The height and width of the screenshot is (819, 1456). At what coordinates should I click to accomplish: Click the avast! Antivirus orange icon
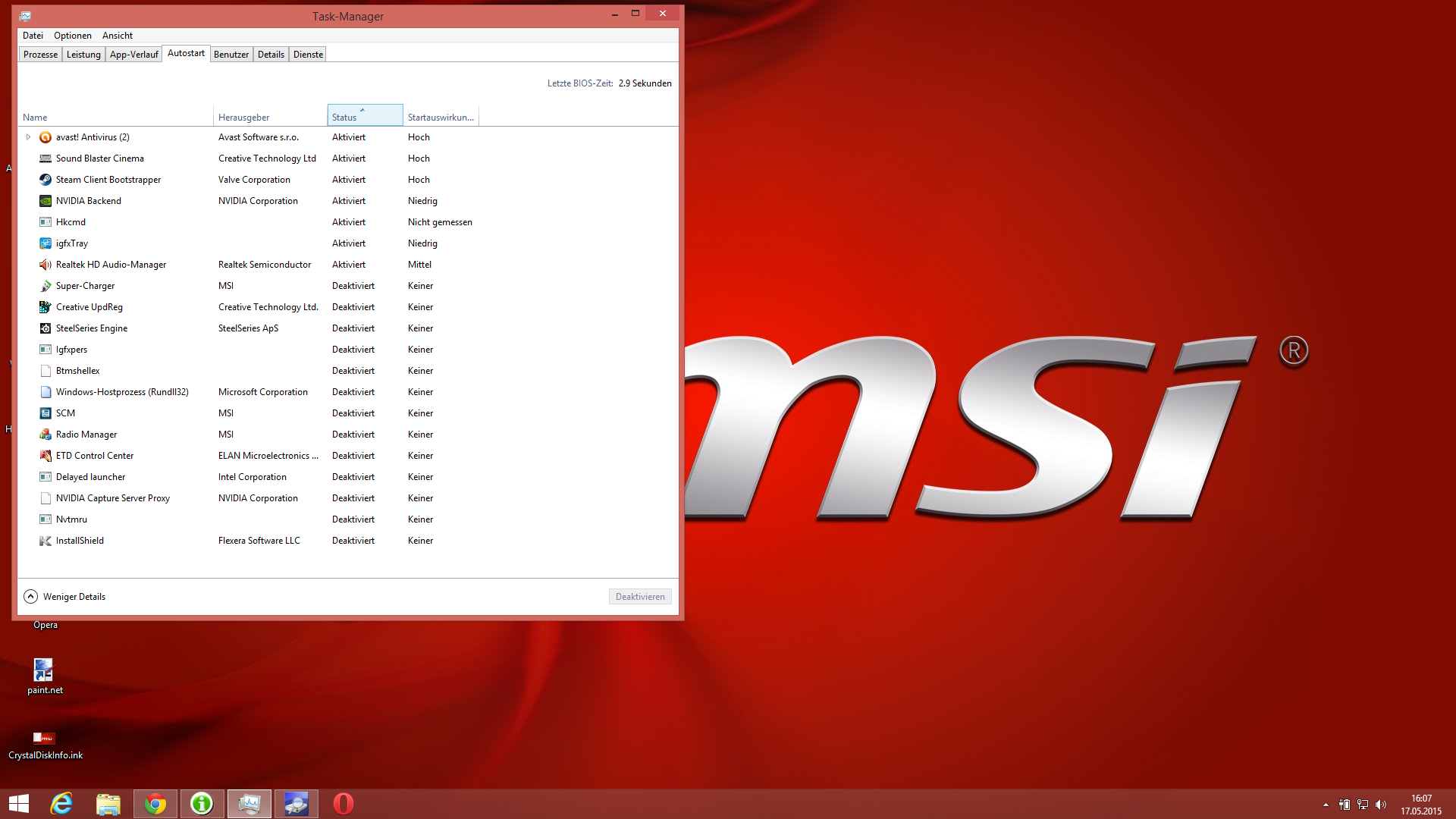click(45, 137)
